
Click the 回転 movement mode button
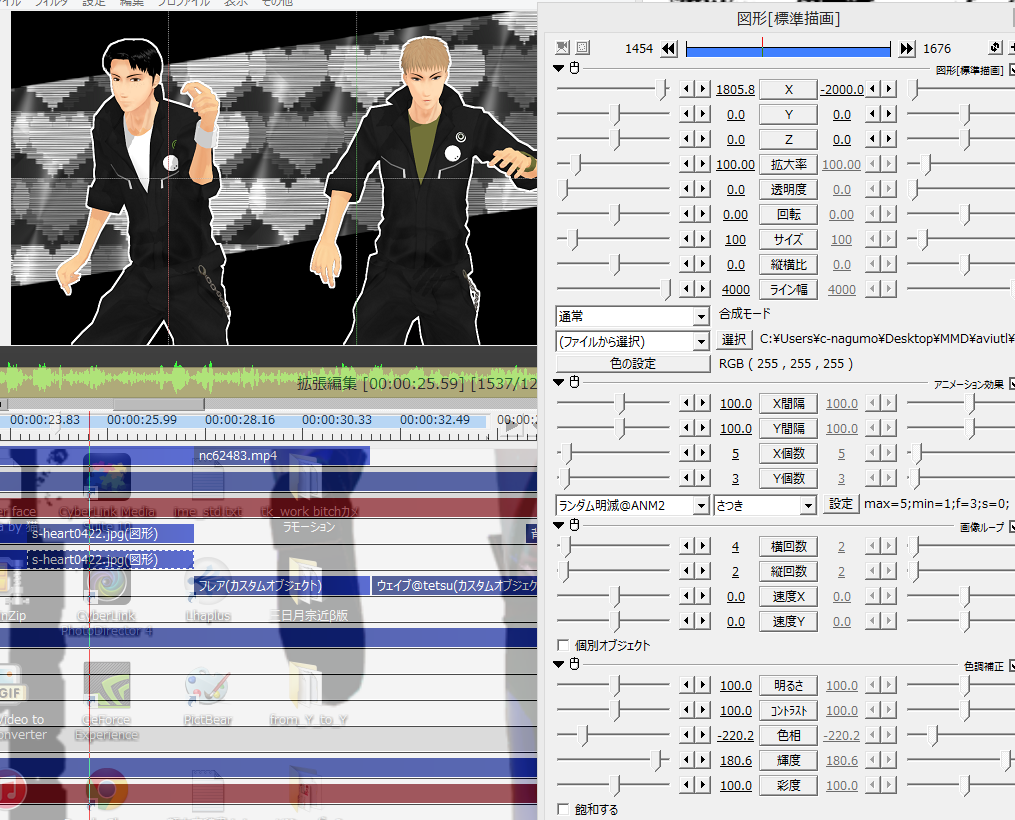(788, 214)
